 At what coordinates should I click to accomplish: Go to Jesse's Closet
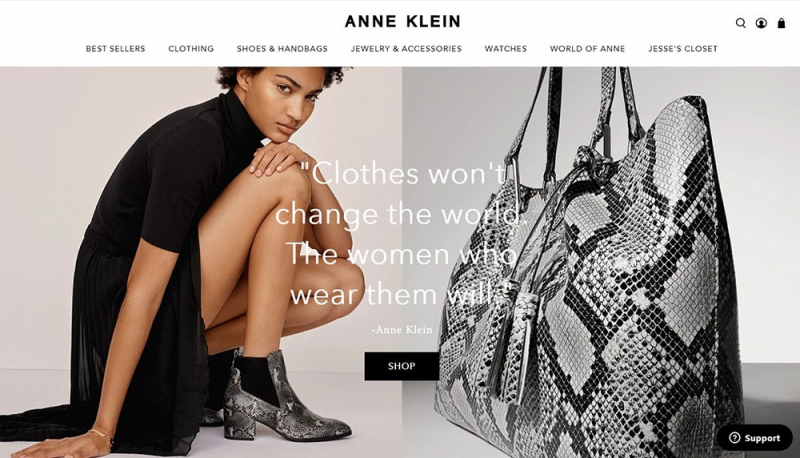[x=683, y=48]
